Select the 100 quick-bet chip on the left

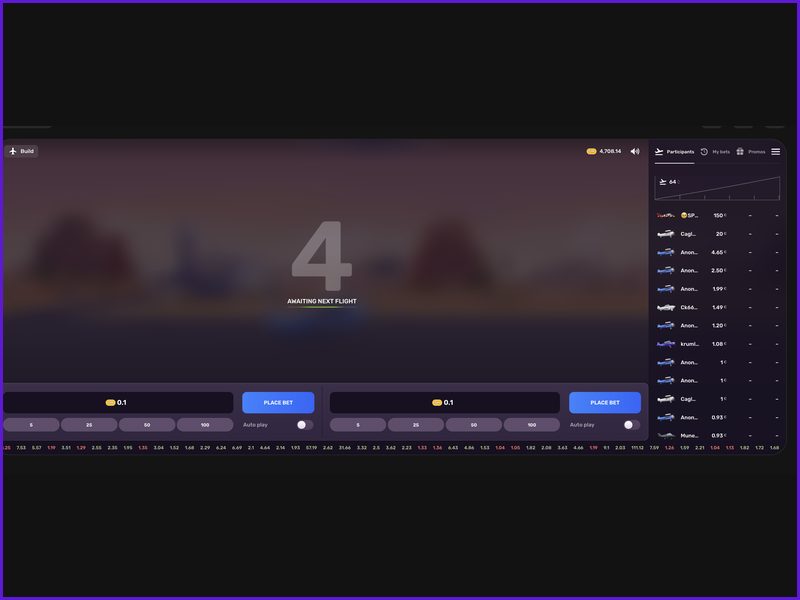205,424
